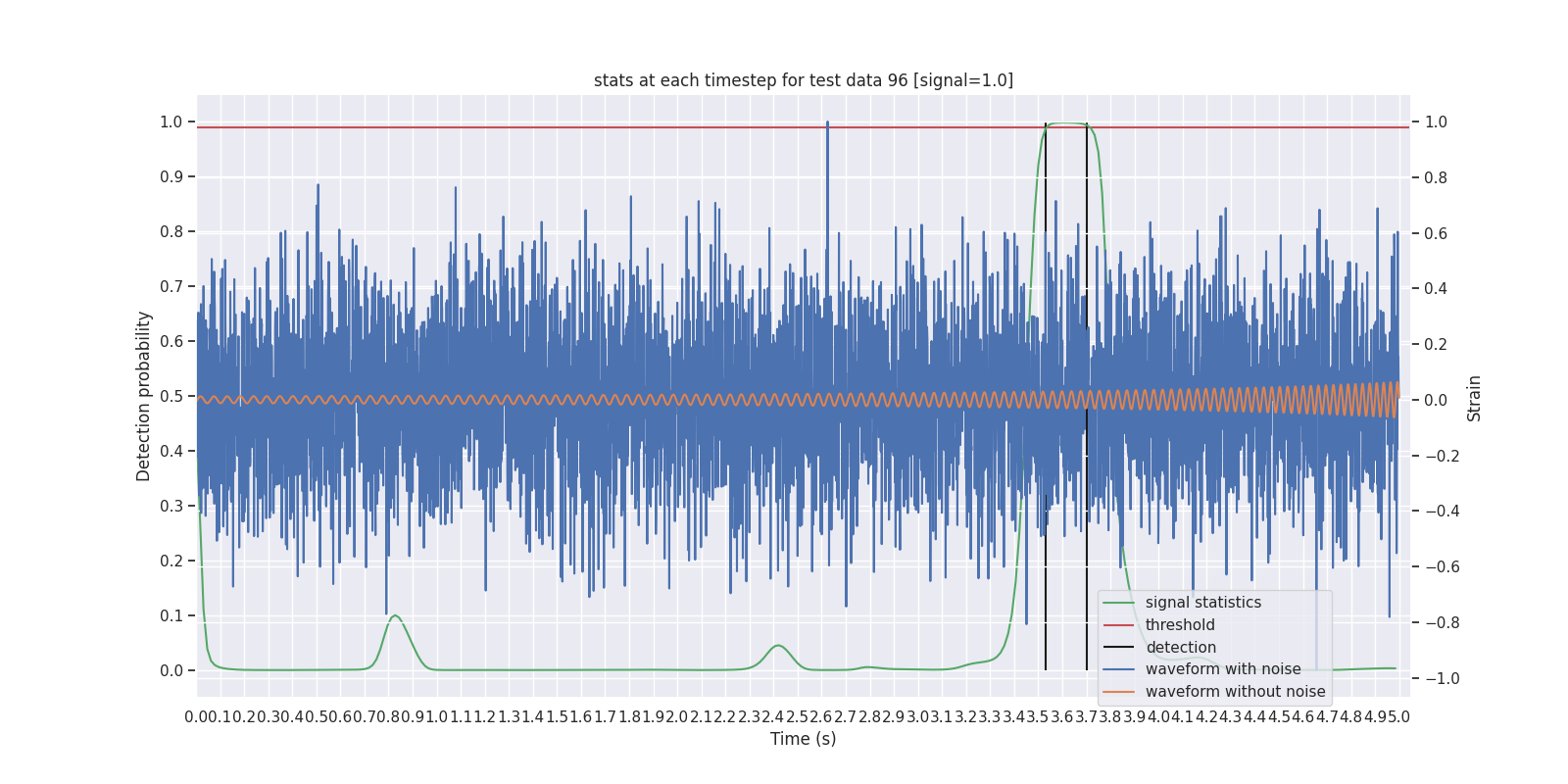Select the "detection" legend text
The width and height of the screenshot is (1568, 784).
[1181, 648]
